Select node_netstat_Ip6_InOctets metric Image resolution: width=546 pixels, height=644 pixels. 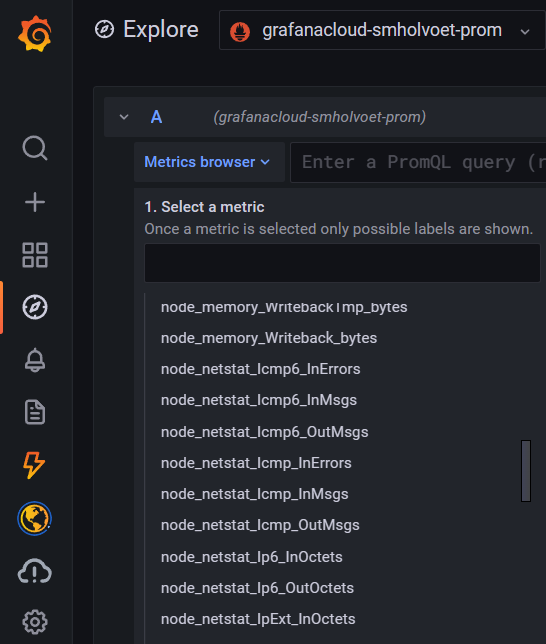click(x=251, y=557)
